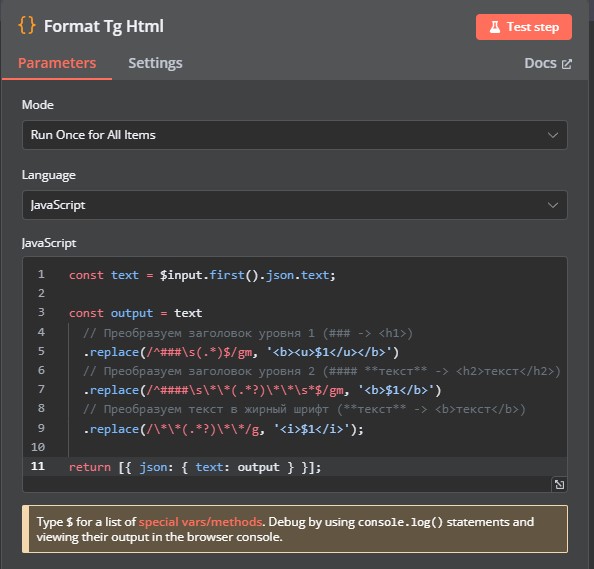Click the Code node curly braces icon
This screenshot has width=594, height=569.
[x=27, y=26]
